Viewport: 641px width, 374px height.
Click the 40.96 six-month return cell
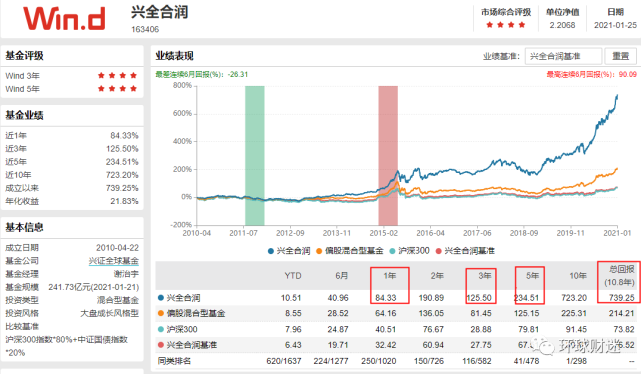pyautogui.click(x=338, y=298)
